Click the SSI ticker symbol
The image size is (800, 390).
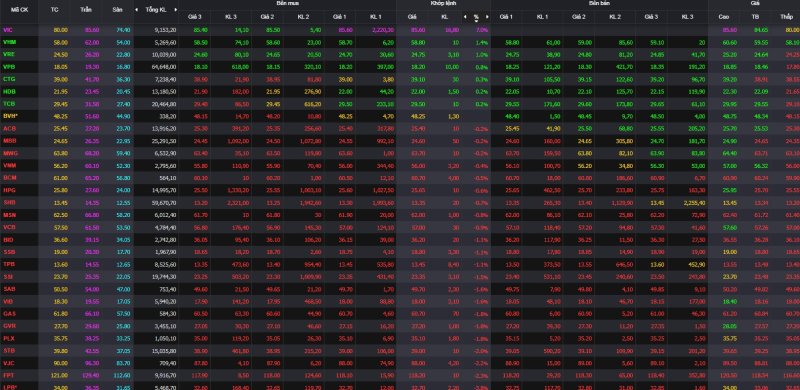pyautogui.click(x=8, y=276)
